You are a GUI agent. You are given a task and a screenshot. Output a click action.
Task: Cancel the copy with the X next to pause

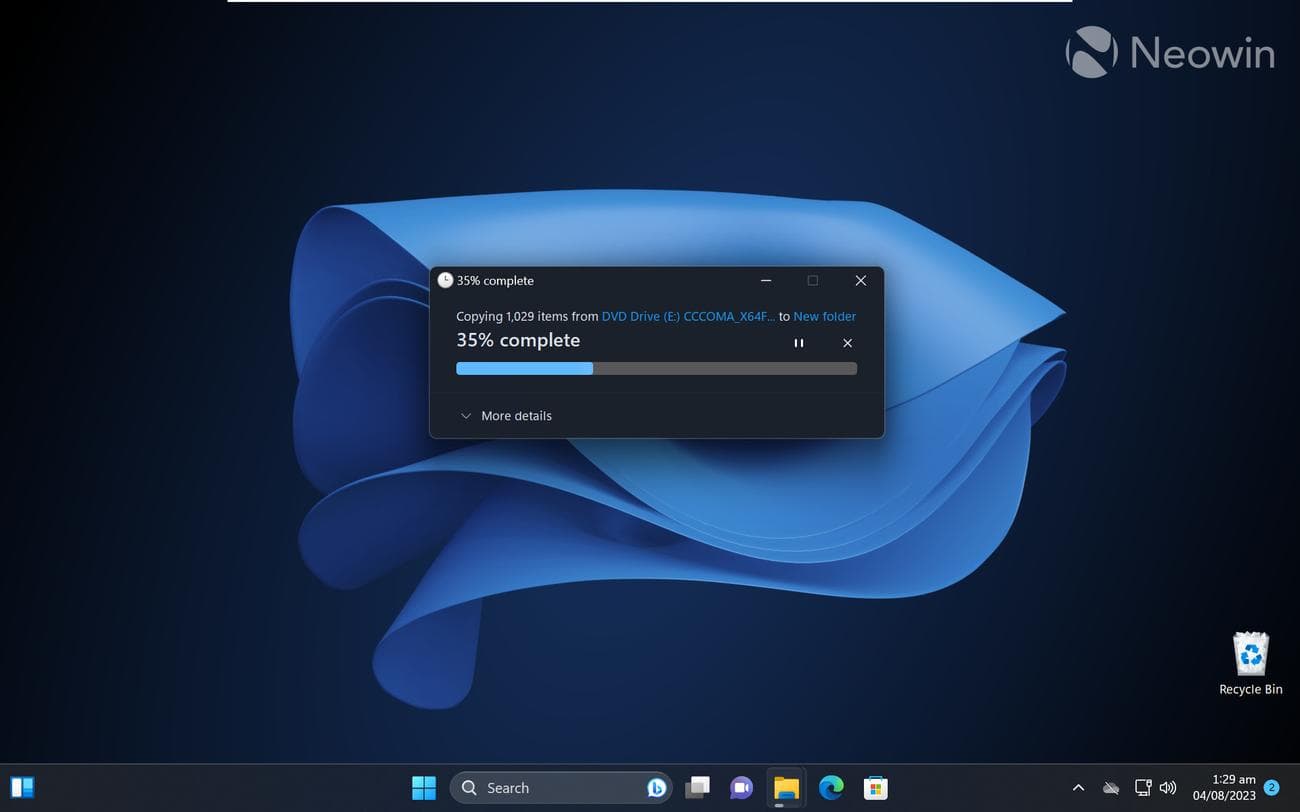[846, 343]
